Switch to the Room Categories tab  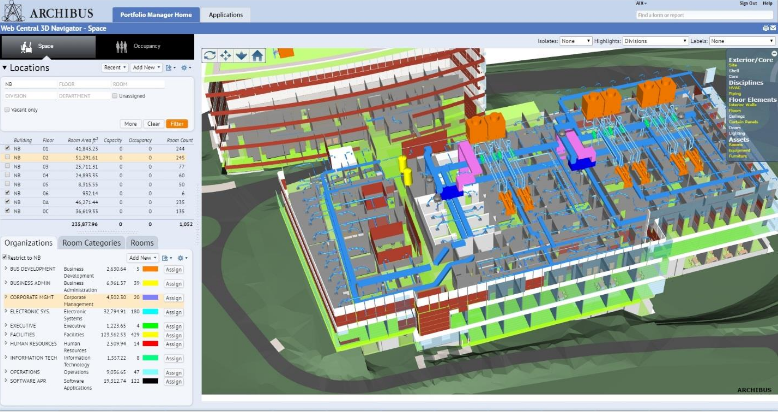91,243
